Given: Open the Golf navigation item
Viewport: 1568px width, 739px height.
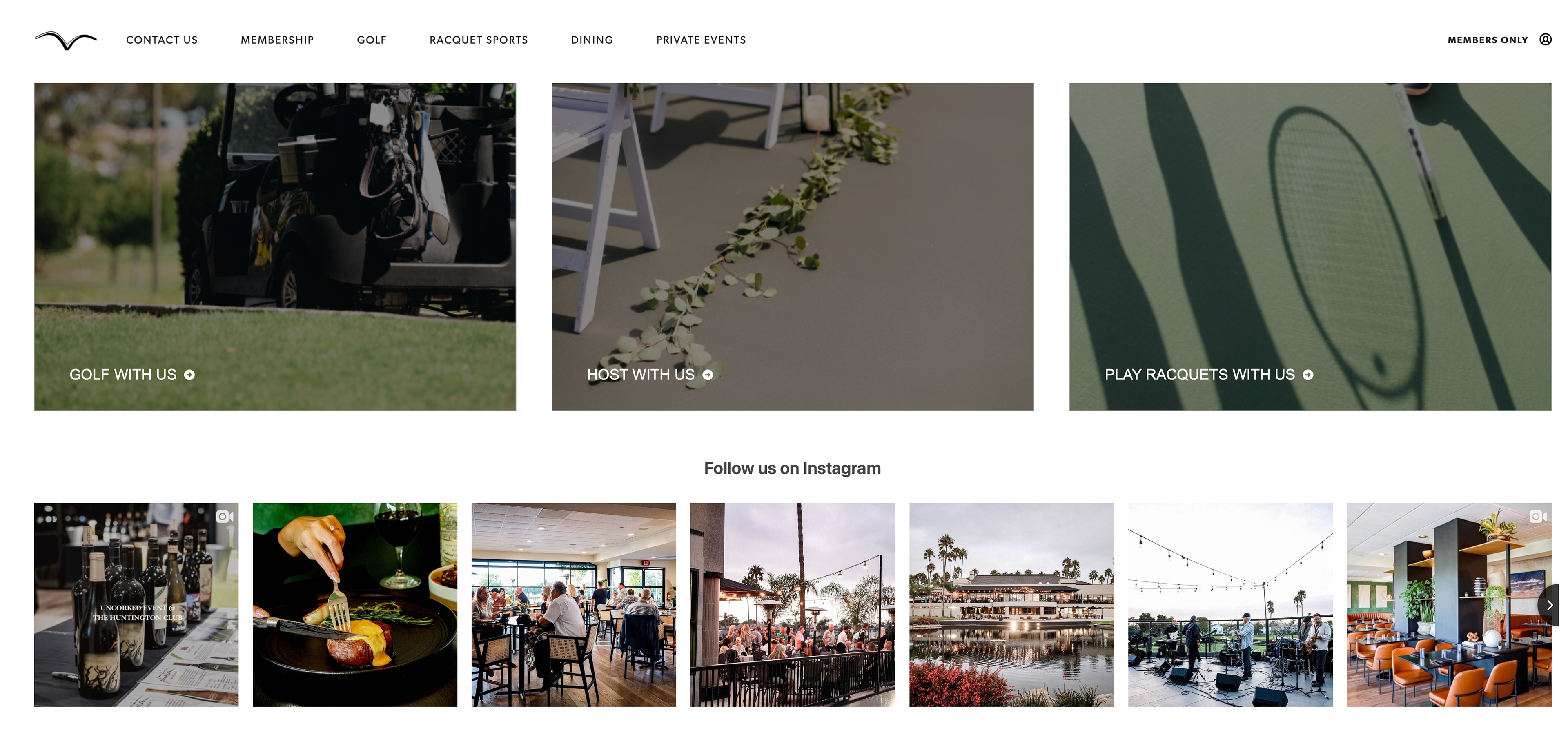Looking at the screenshot, I should (x=371, y=40).
